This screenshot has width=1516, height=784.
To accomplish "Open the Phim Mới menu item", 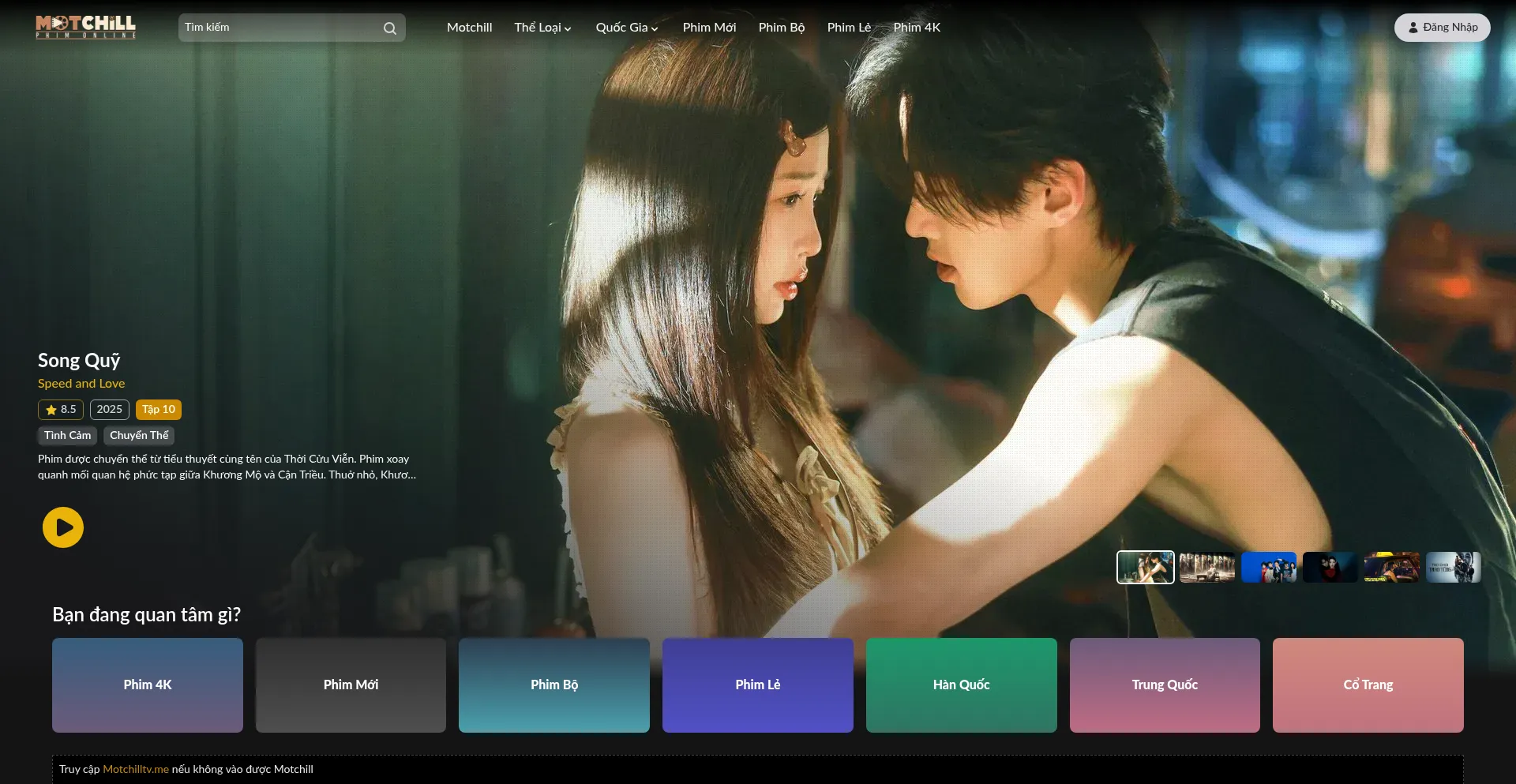I will 709,28.
